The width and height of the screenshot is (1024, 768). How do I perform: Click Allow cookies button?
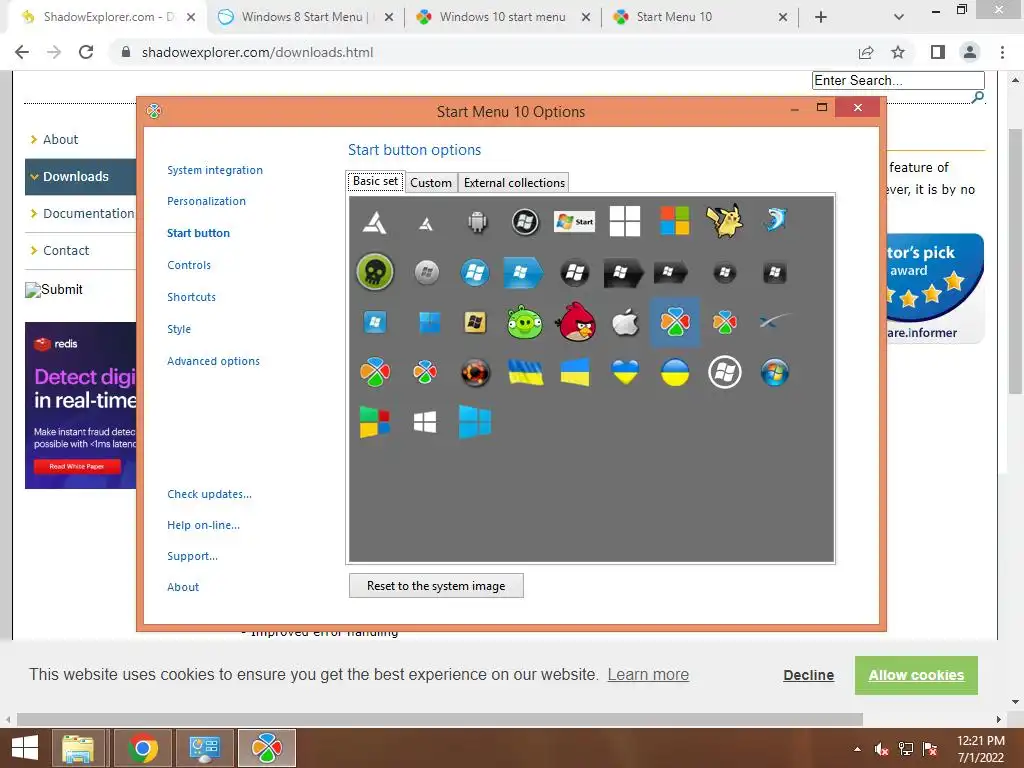click(916, 675)
